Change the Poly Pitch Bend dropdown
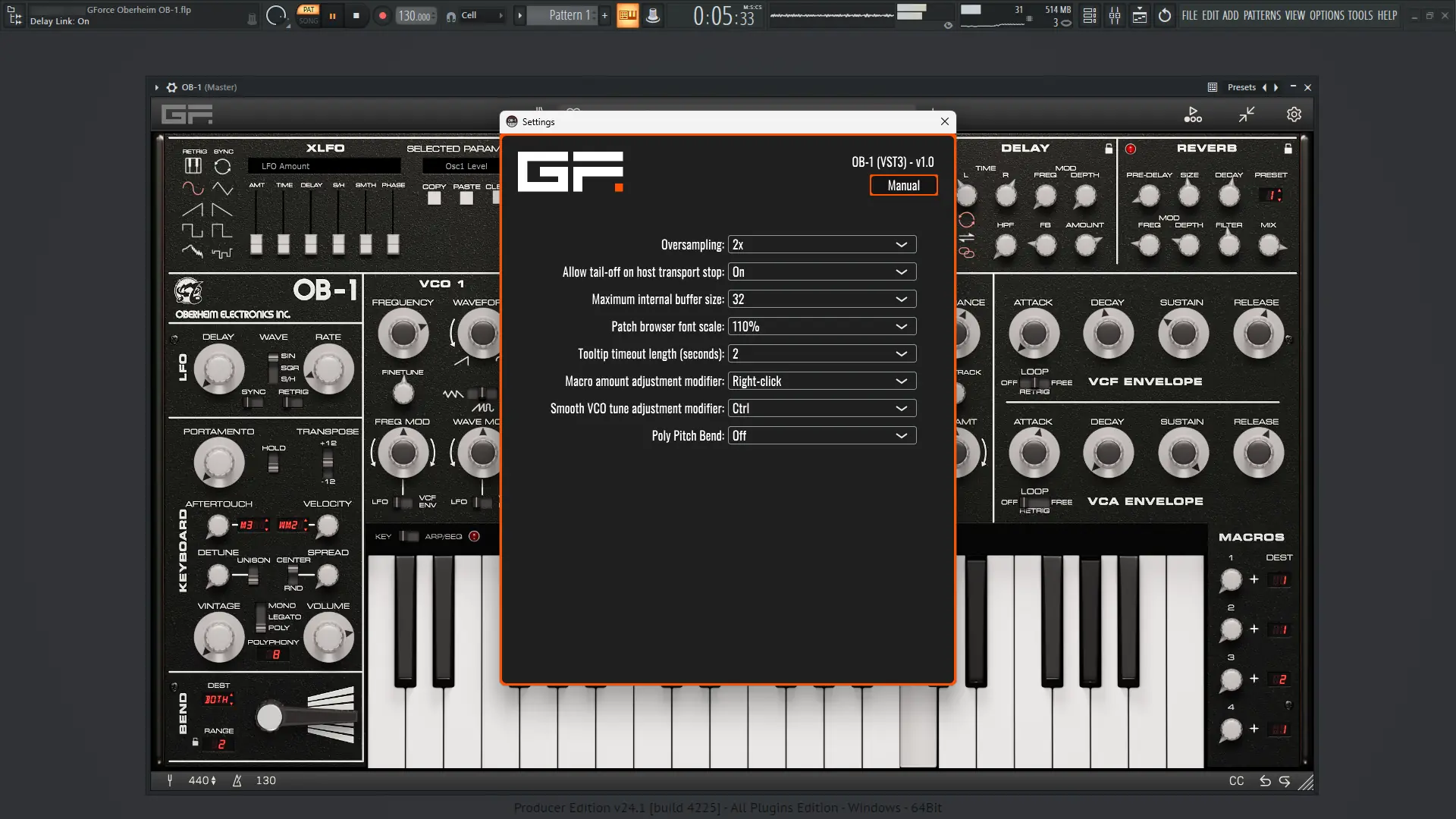 coord(822,435)
